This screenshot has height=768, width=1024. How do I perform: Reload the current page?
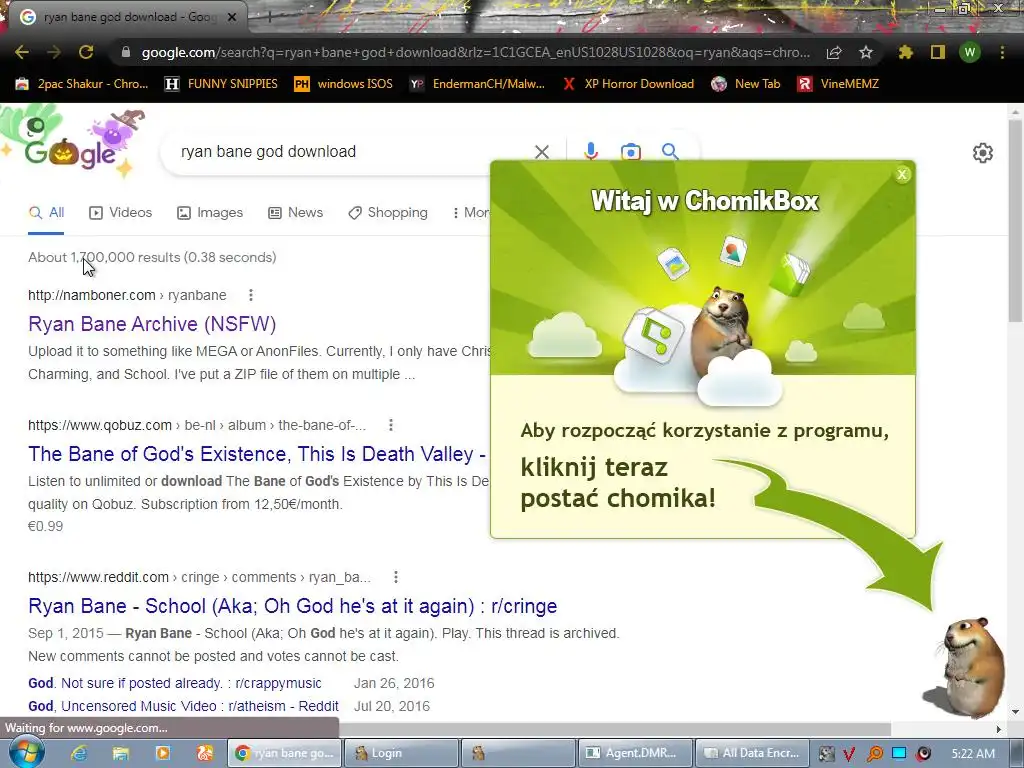click(86, 52)
